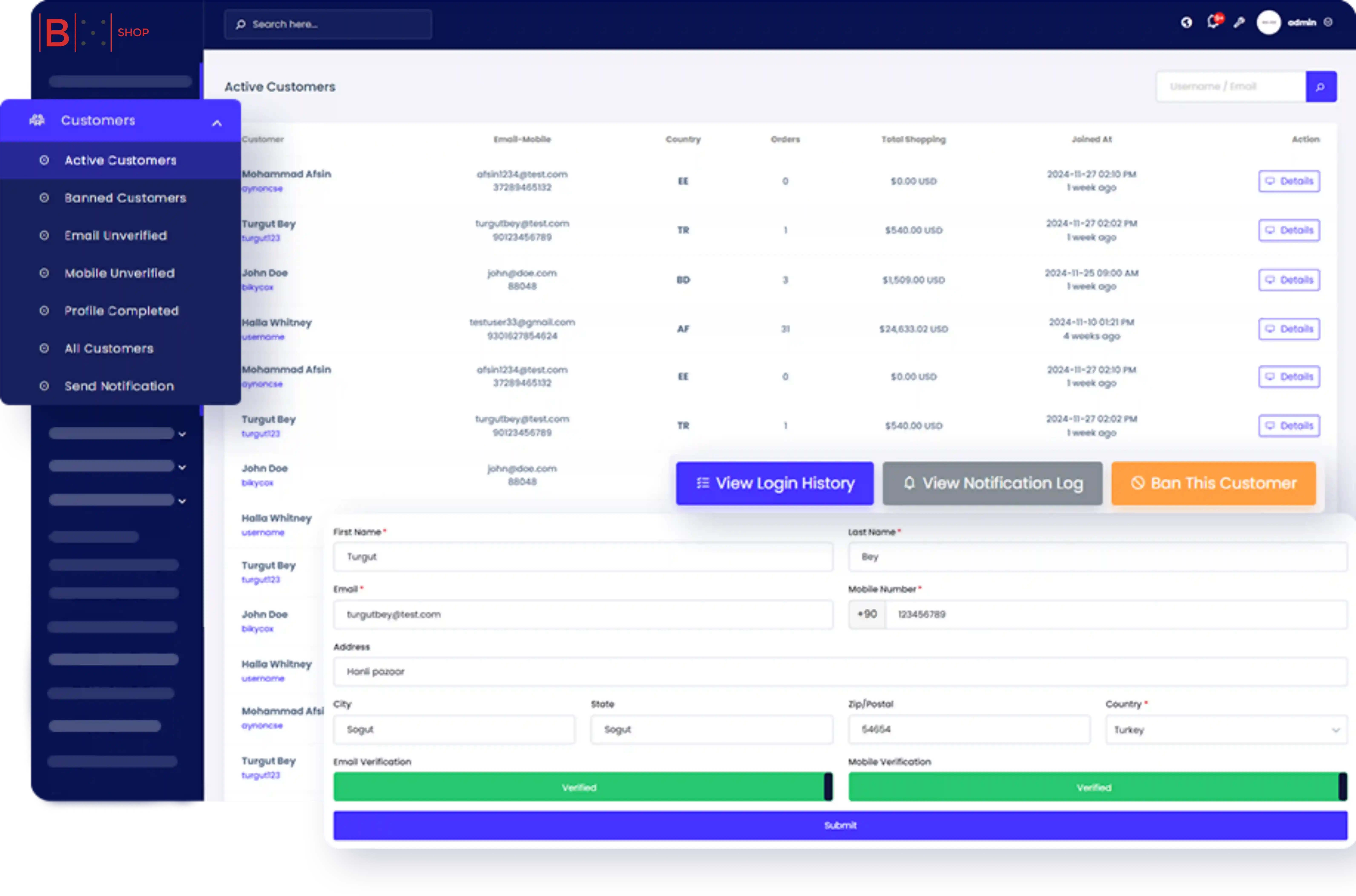Click the magnifier icon in the top search bar
Screen dimensions: 1356x896
(x=241, y=24)
